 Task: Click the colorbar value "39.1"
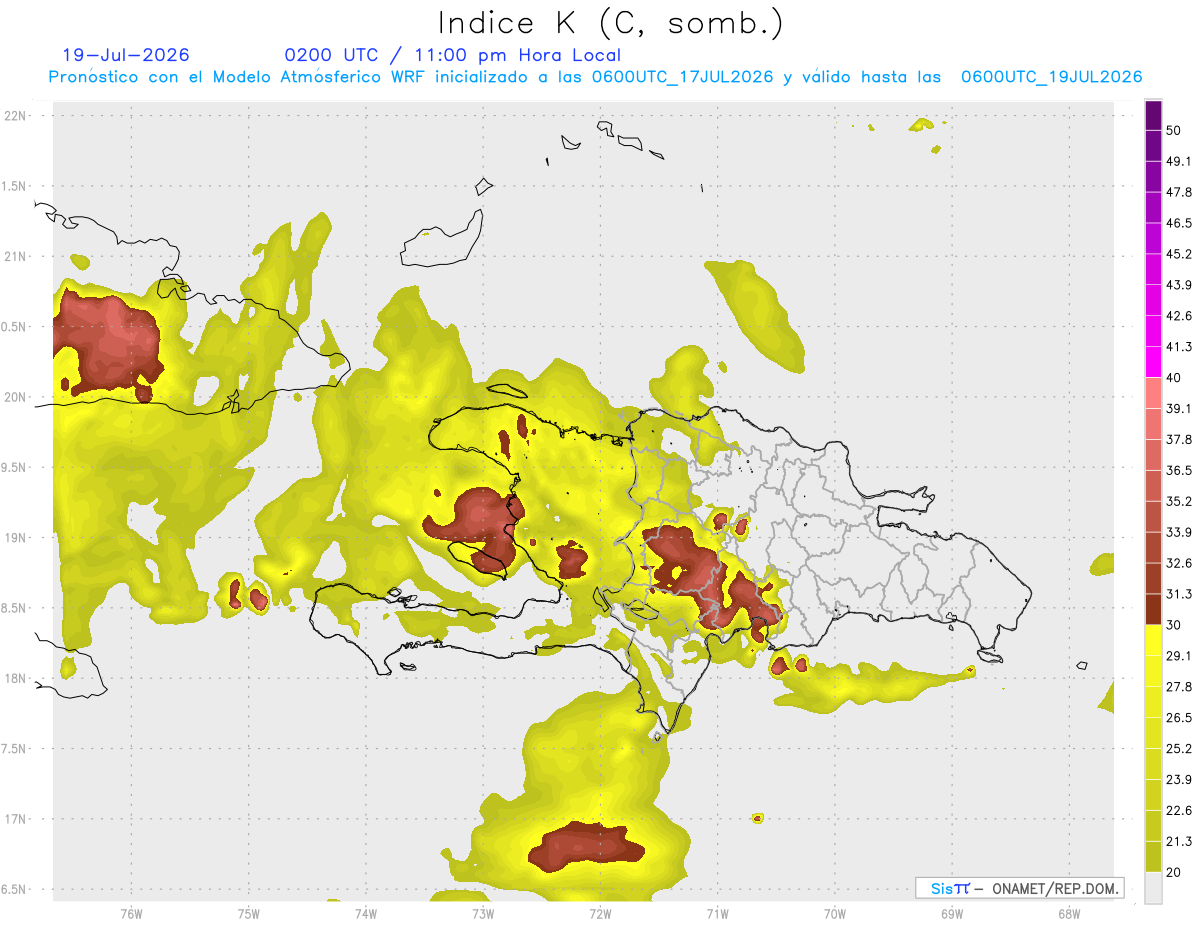(x=1179, y=408)
